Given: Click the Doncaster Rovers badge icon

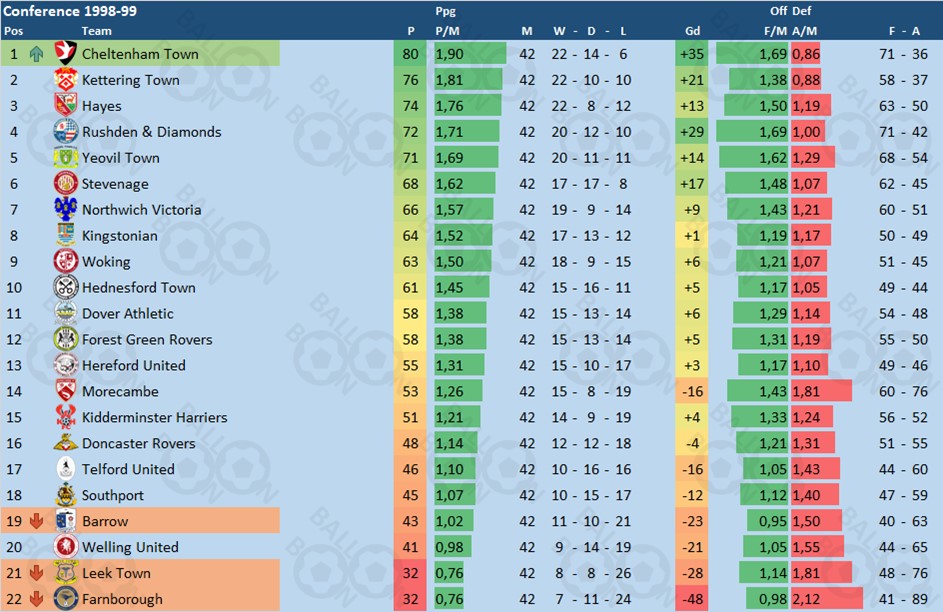Looking at the screenshot, I should (66, 444).
